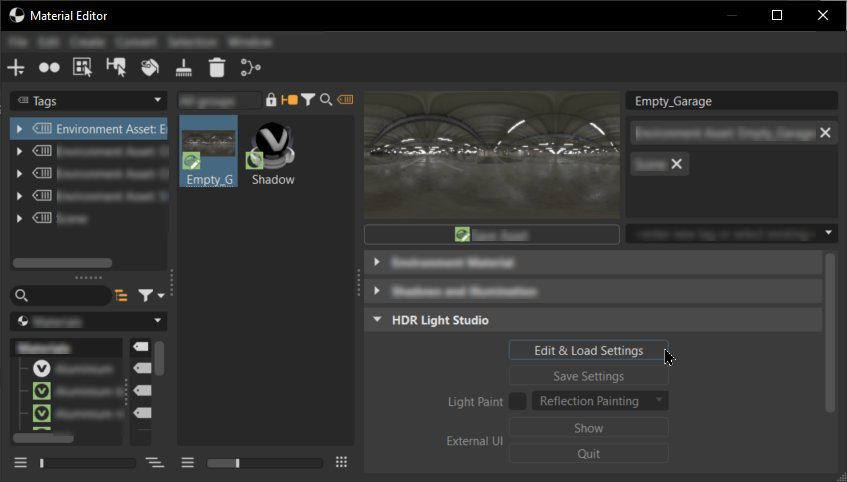The image size is (847, 482).
Task: Open the tag entry dropdown arrow under the tag chips
Action: pyautogui.click(x=828, y=233)
